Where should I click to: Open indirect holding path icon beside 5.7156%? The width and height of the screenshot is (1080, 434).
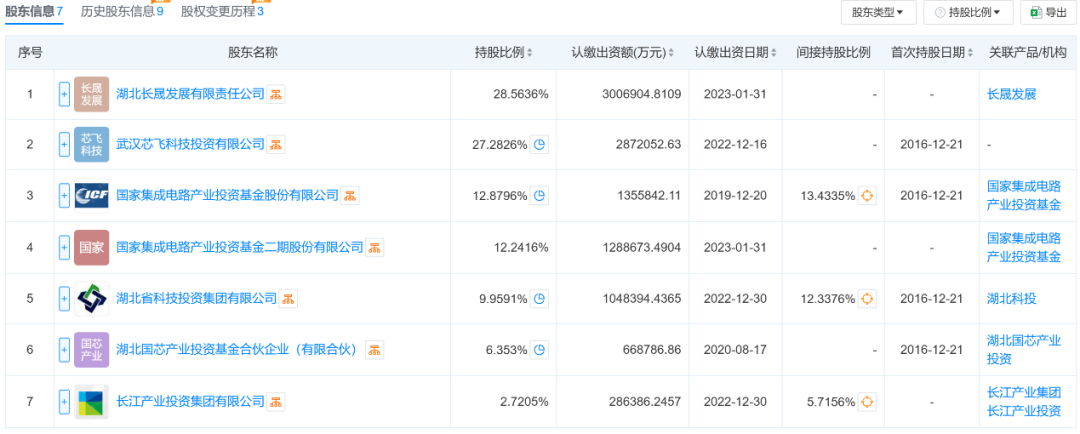click(x=867, y=402)
